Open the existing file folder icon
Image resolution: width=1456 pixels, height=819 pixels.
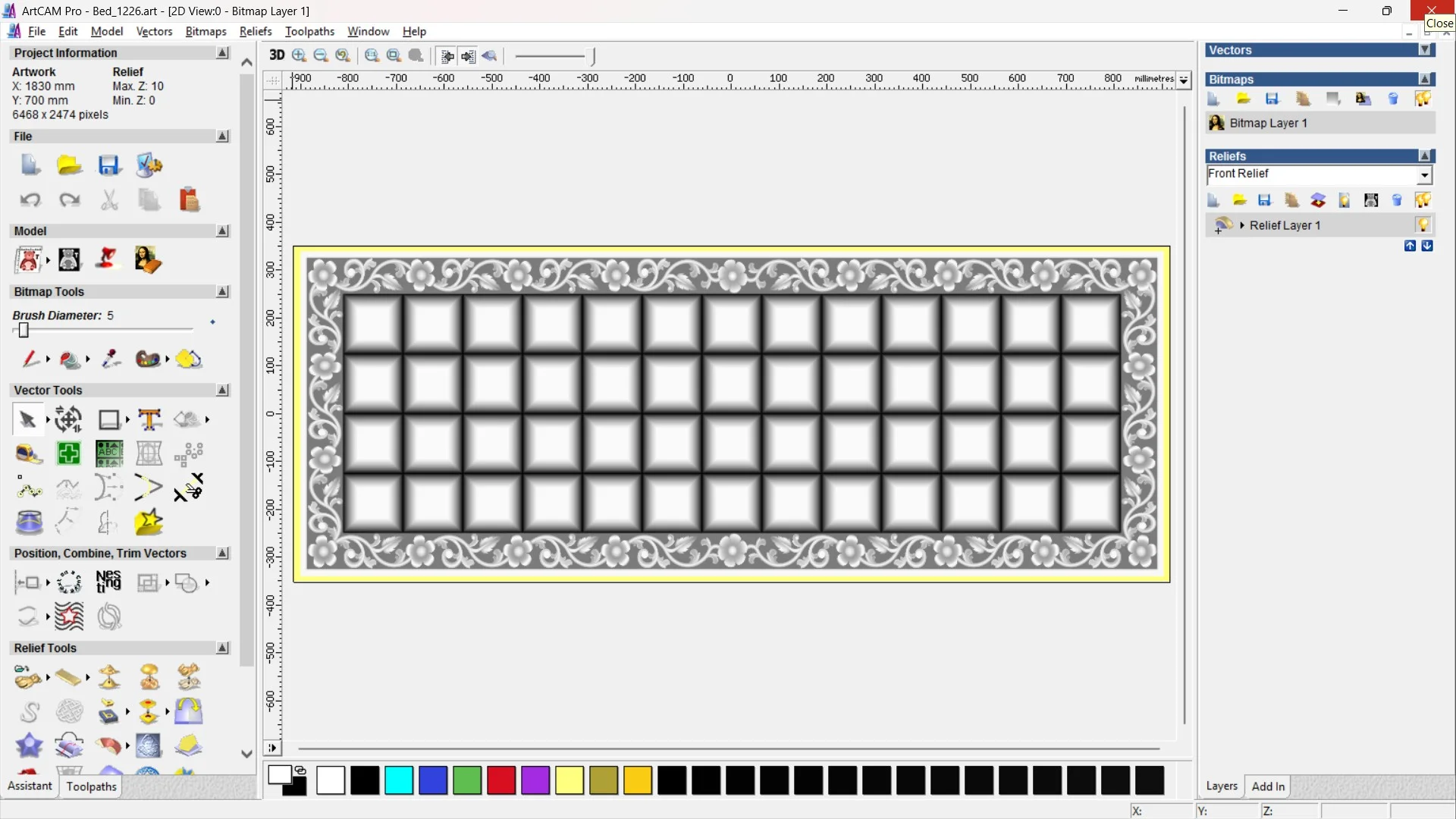69,165
